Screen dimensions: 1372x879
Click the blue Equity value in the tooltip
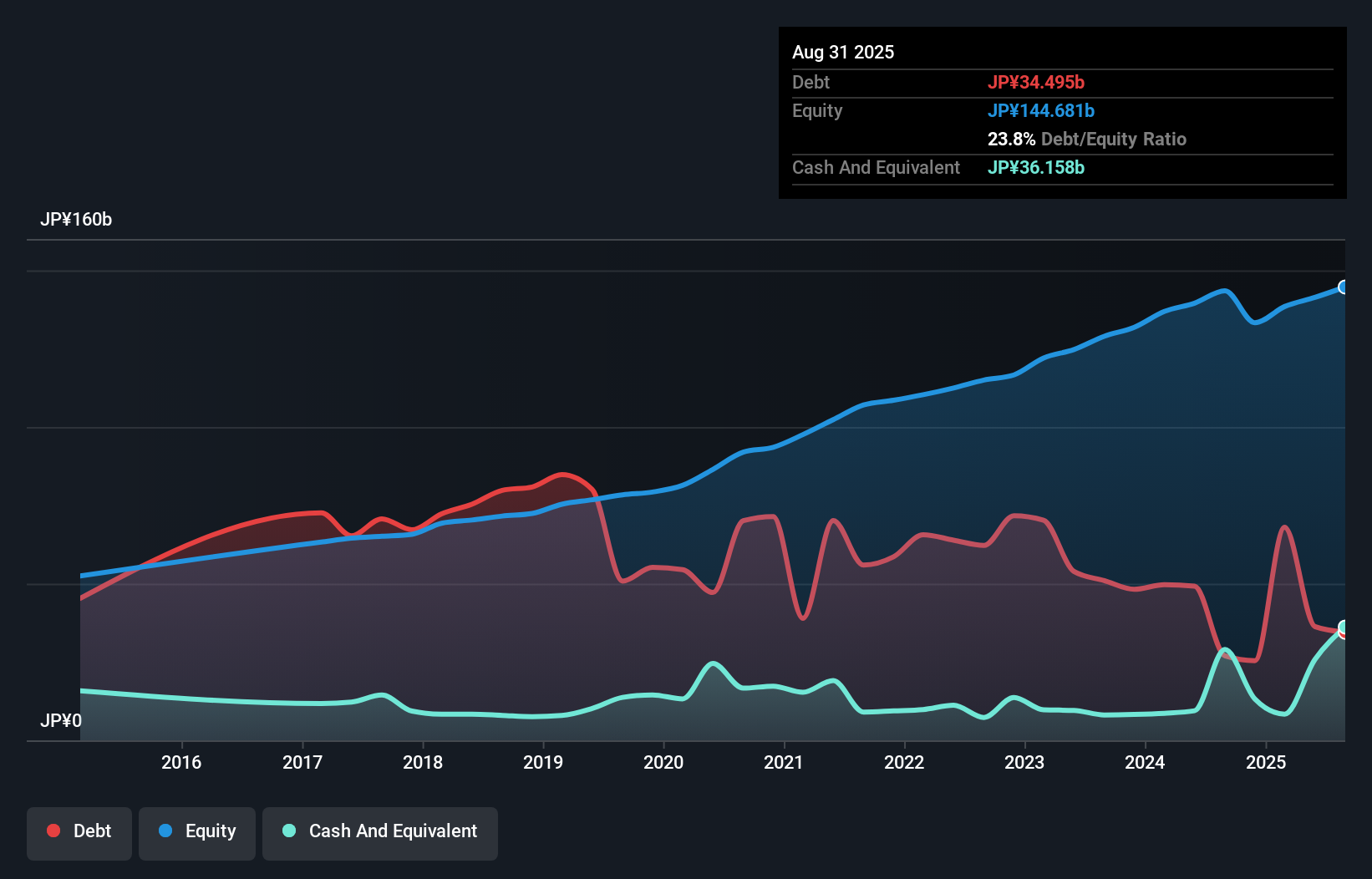click(x=1042, y=110)
